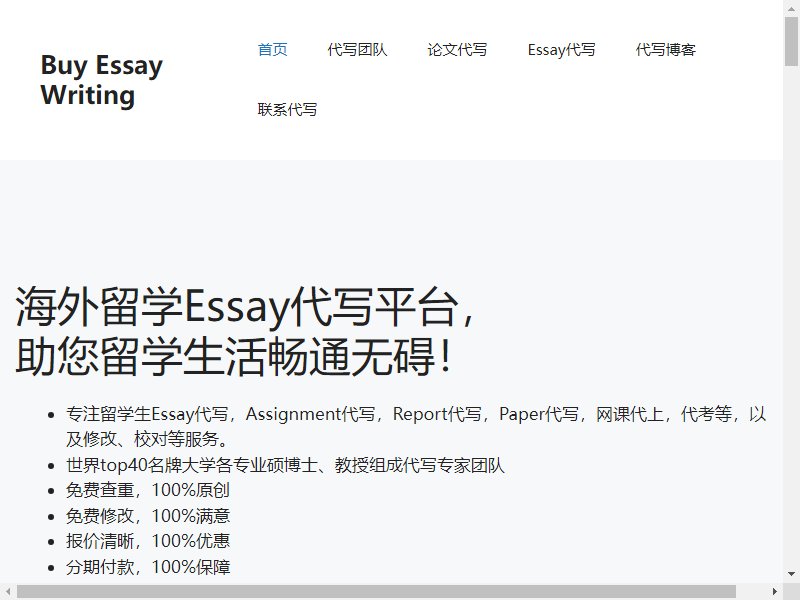The image size is (800, 600).
Task: Click the heading 海外留学Essay代写平台
Action: [245, 307]
